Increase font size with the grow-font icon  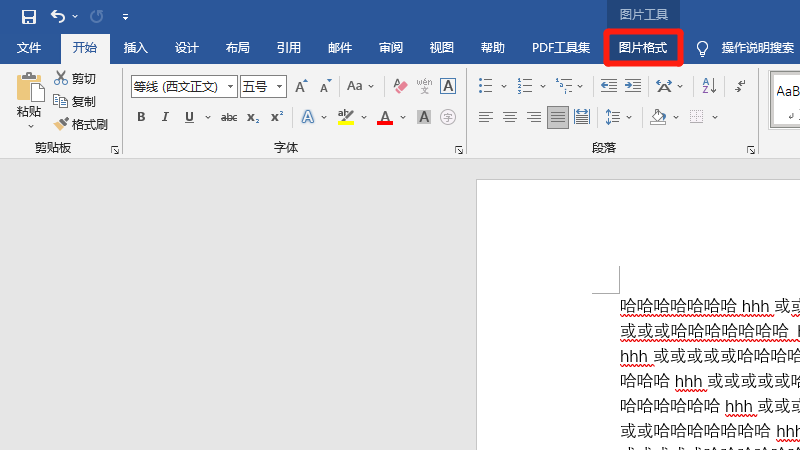point(301,87)
